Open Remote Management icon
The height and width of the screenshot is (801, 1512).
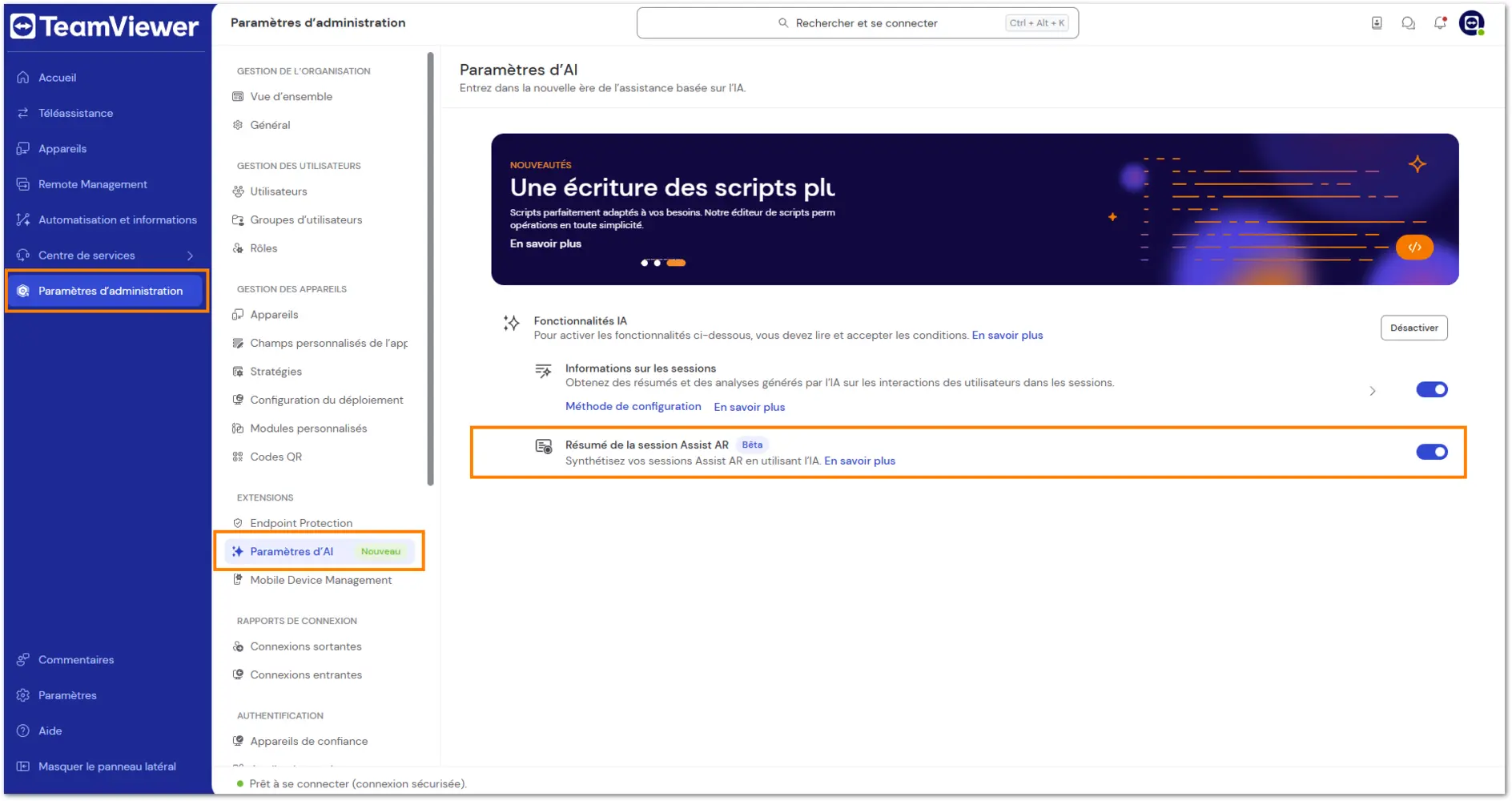pyautogui.click(x=23, y=184)
